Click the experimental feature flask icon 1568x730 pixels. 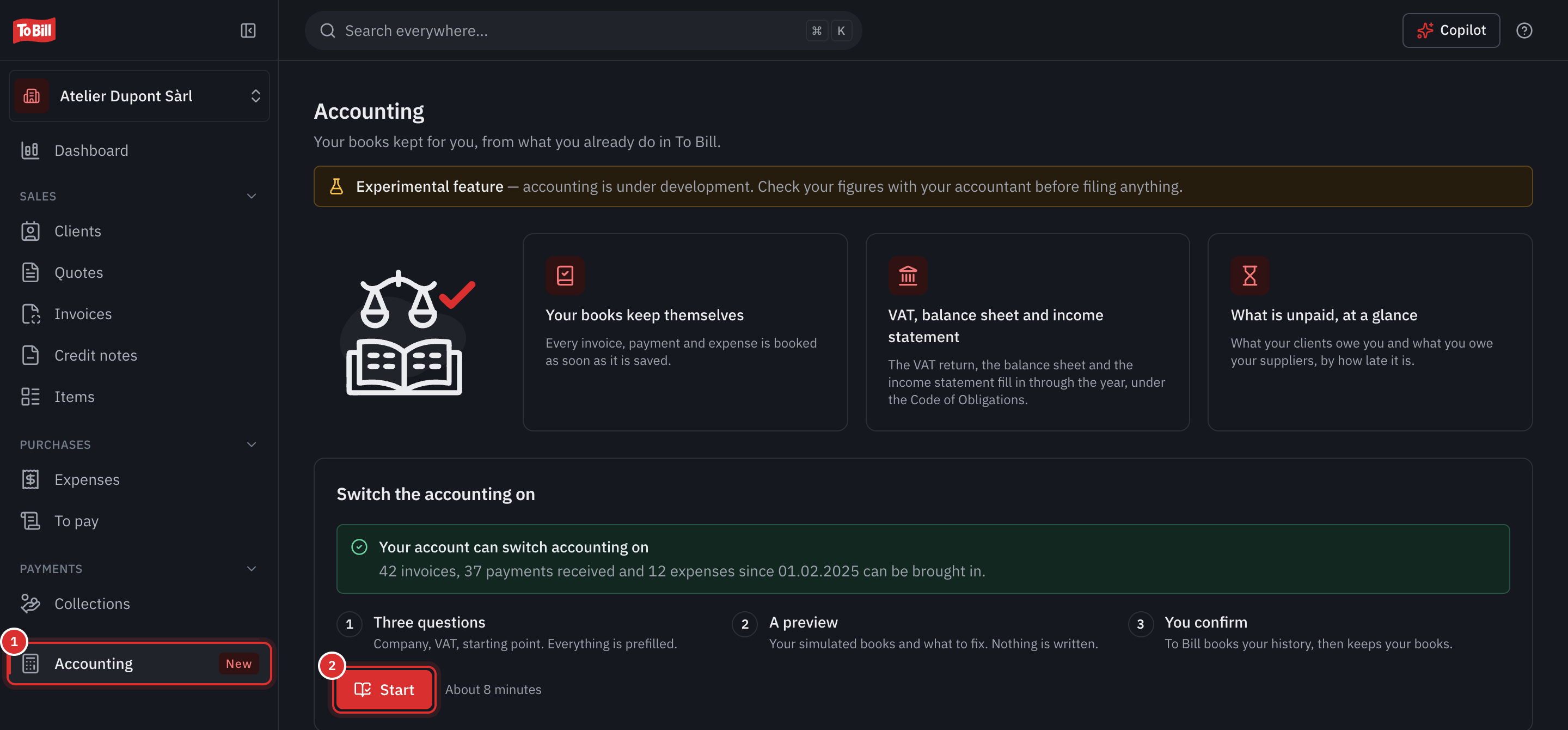pos(336,186)
